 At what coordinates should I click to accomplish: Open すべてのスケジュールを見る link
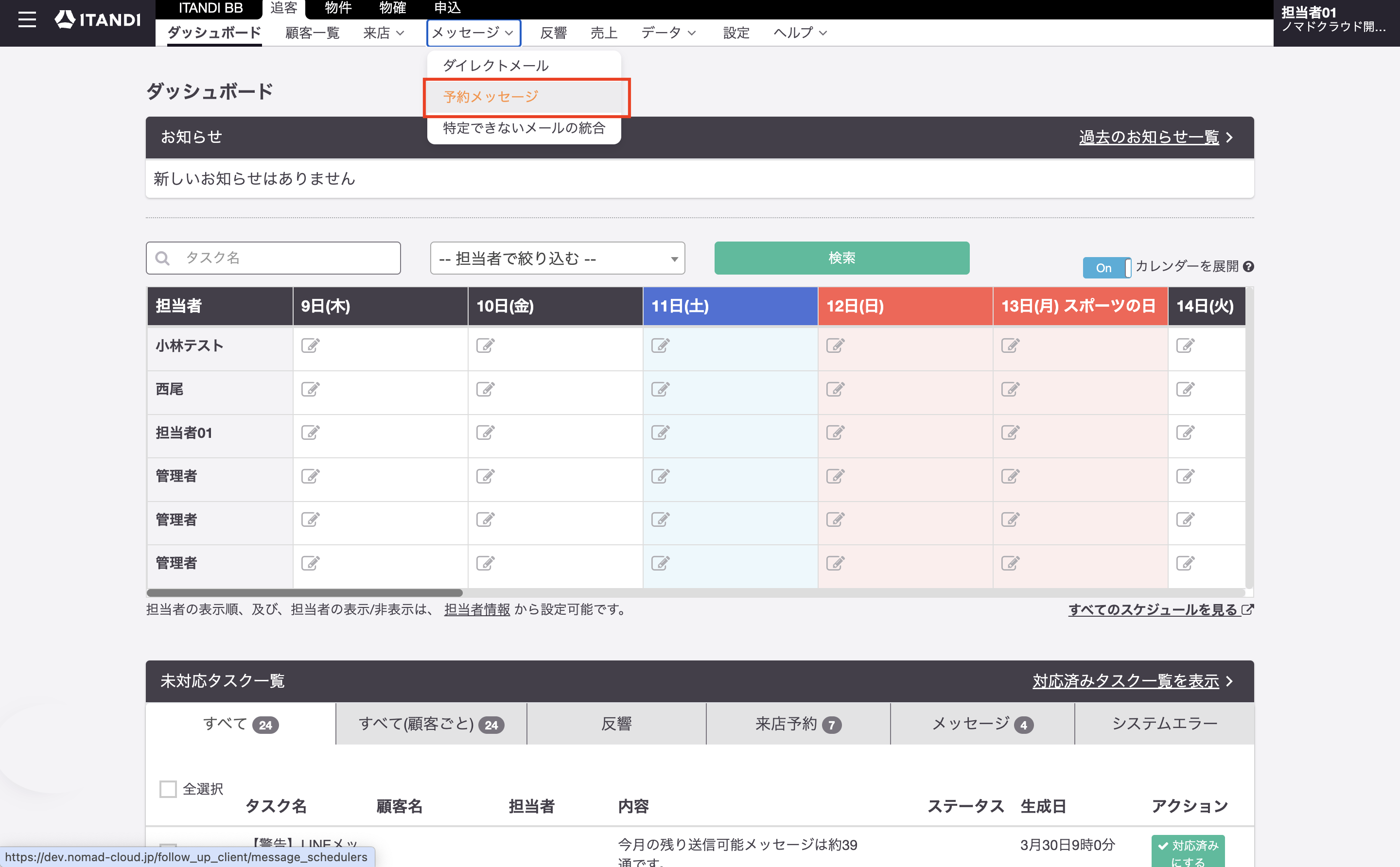[x=1153, y=609]
